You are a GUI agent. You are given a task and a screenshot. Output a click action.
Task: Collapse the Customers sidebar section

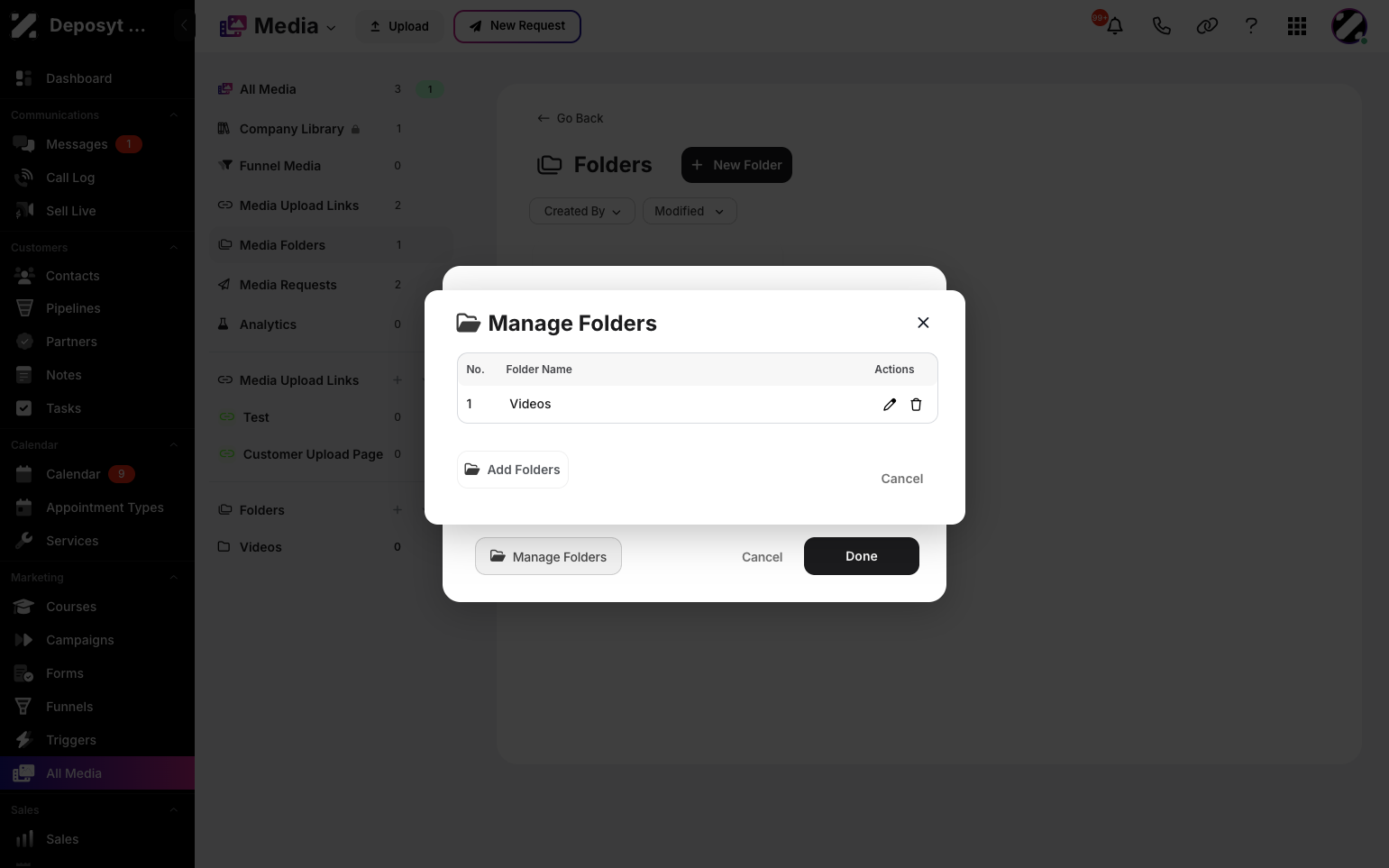[x=173, y=248]
